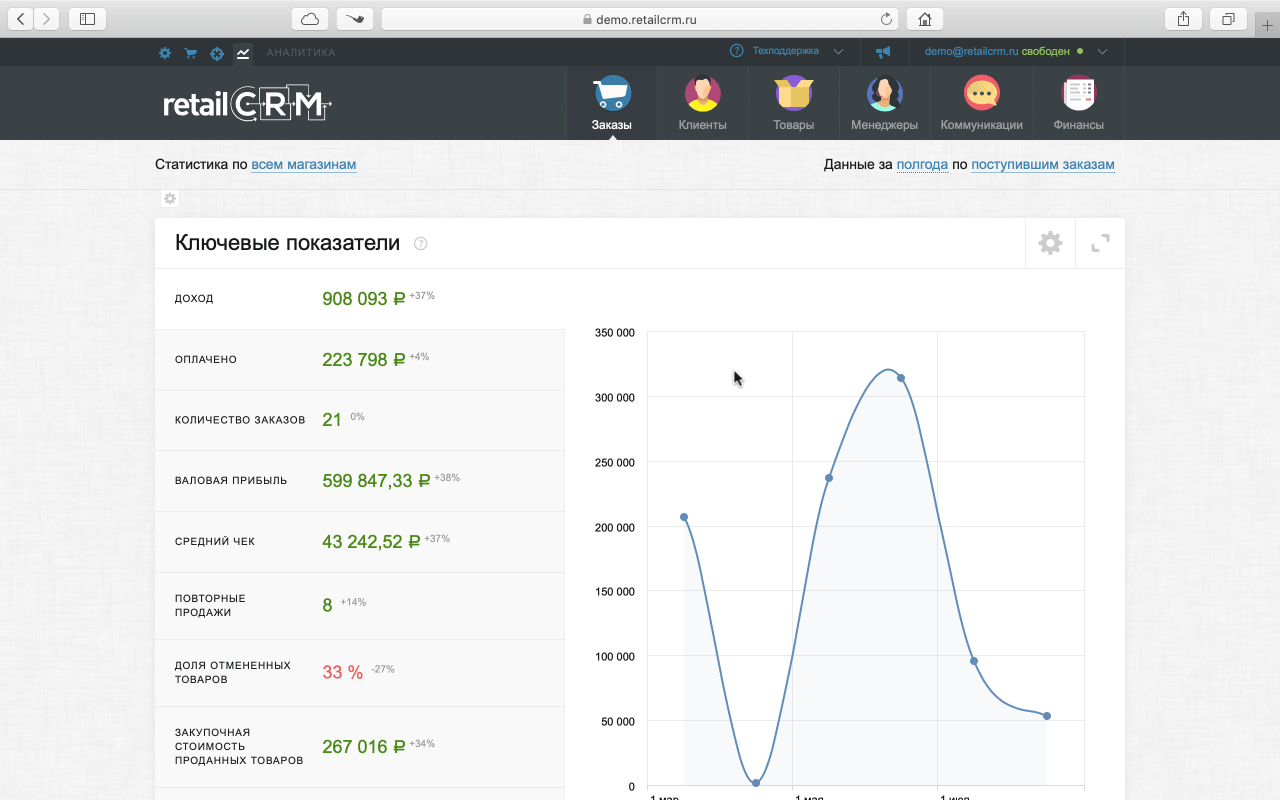The image size is (1280, 800).
Task: Click the small dashboard gear above widget
Action: tap(170, 199)
